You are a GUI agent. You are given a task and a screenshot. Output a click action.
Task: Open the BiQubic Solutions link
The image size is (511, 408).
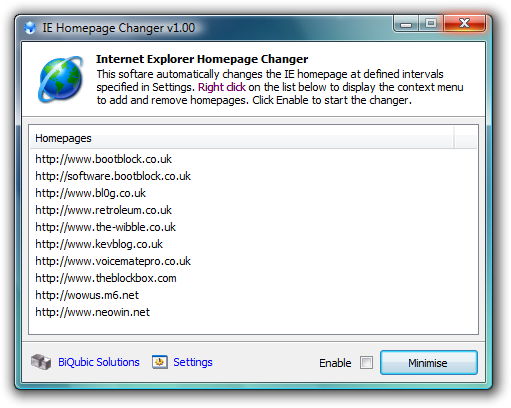(x=99, y=362)
